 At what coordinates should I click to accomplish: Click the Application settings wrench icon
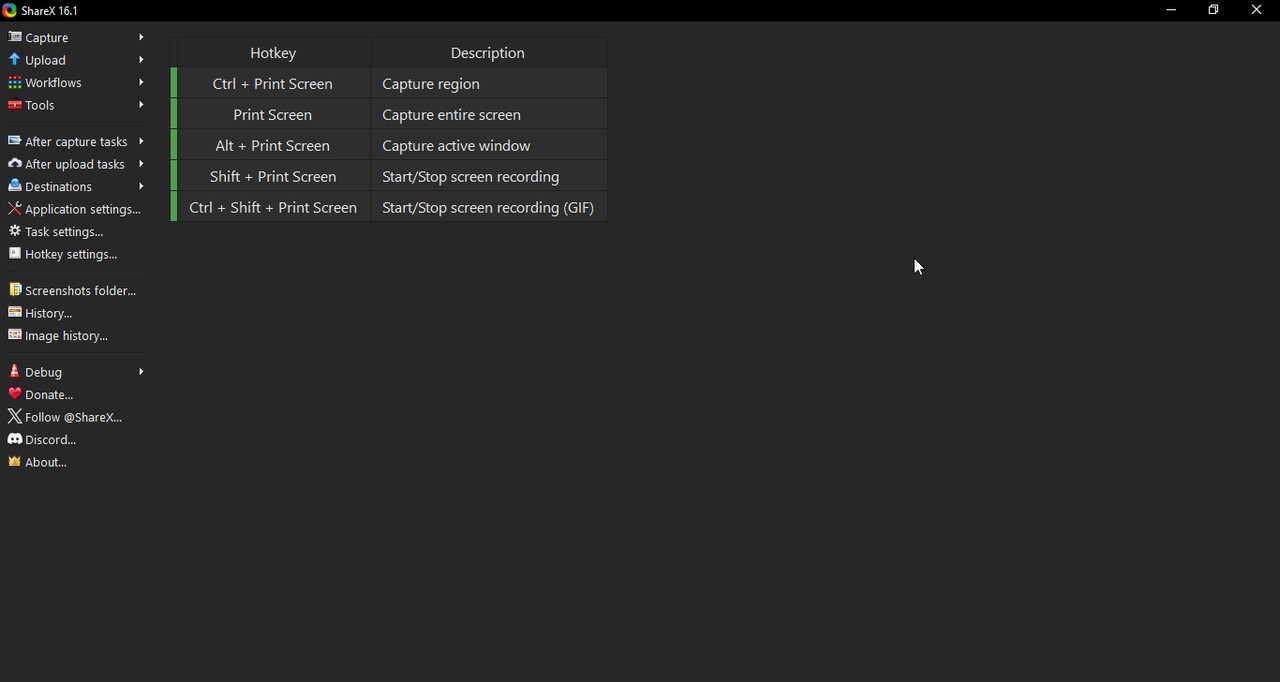point(15,209)
